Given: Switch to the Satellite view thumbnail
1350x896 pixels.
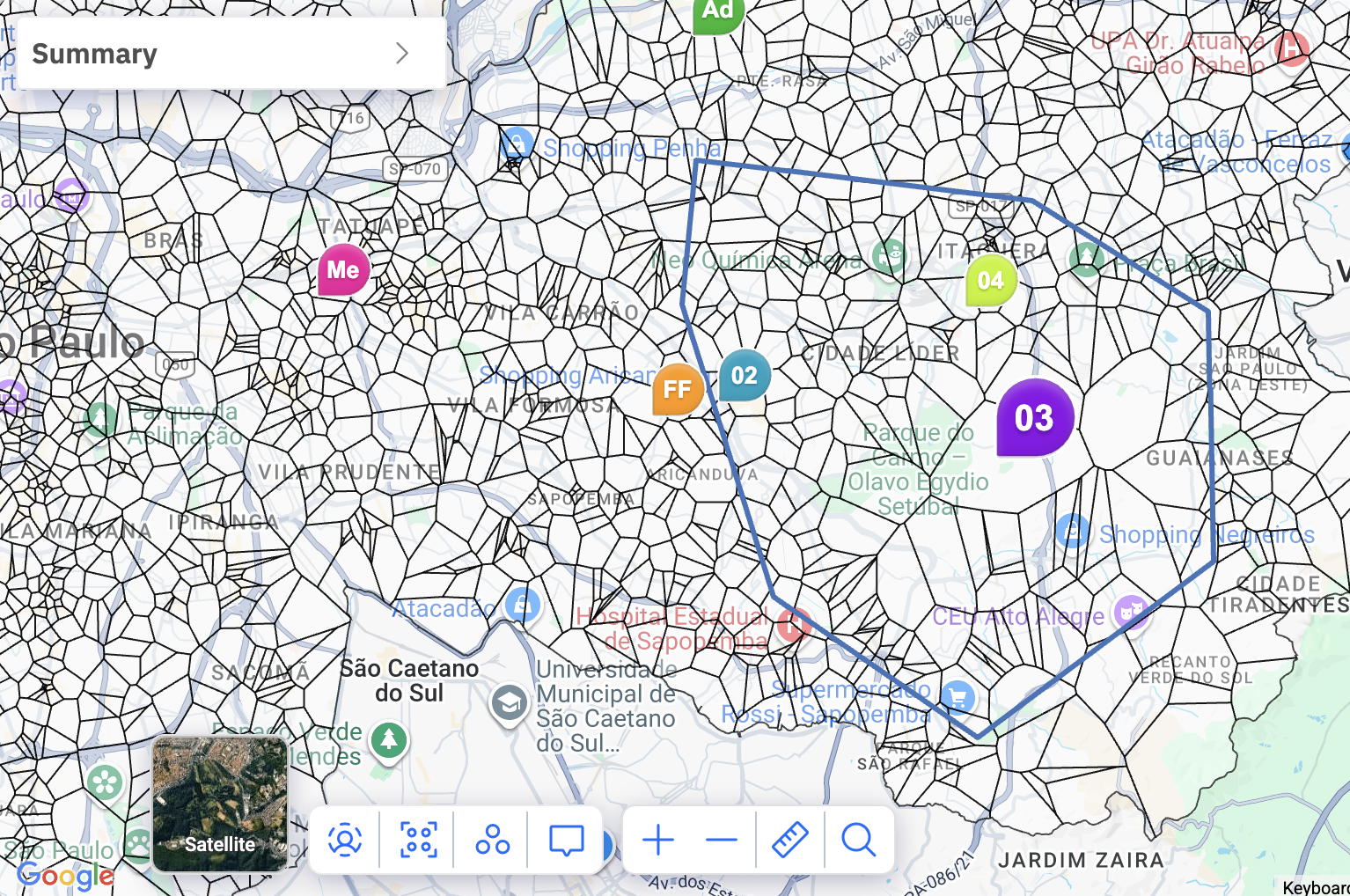Looking at the screenshot, I should 220,804.
